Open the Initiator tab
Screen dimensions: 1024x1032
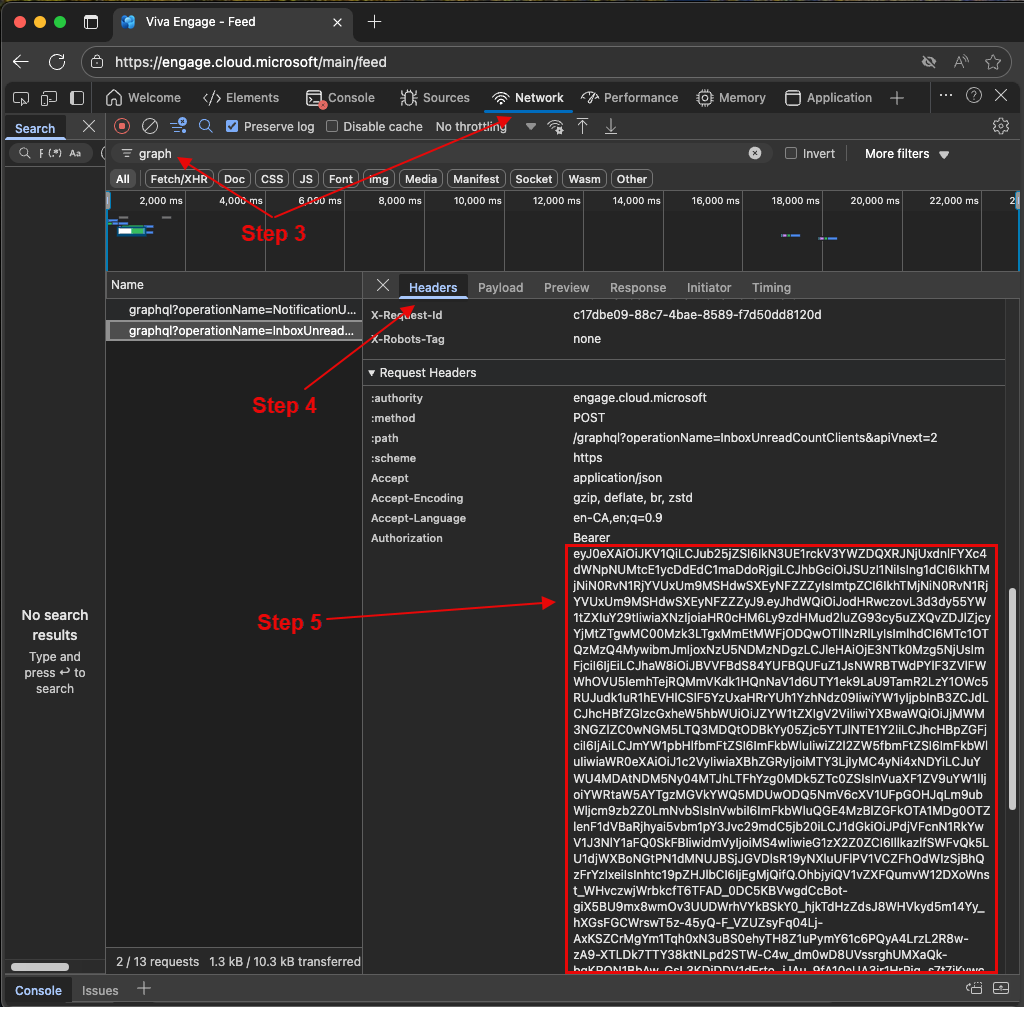point(709,288)
